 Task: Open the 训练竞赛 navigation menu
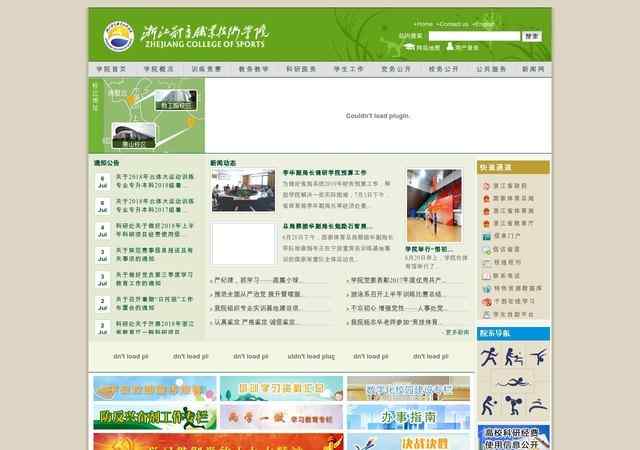[206, 69]
